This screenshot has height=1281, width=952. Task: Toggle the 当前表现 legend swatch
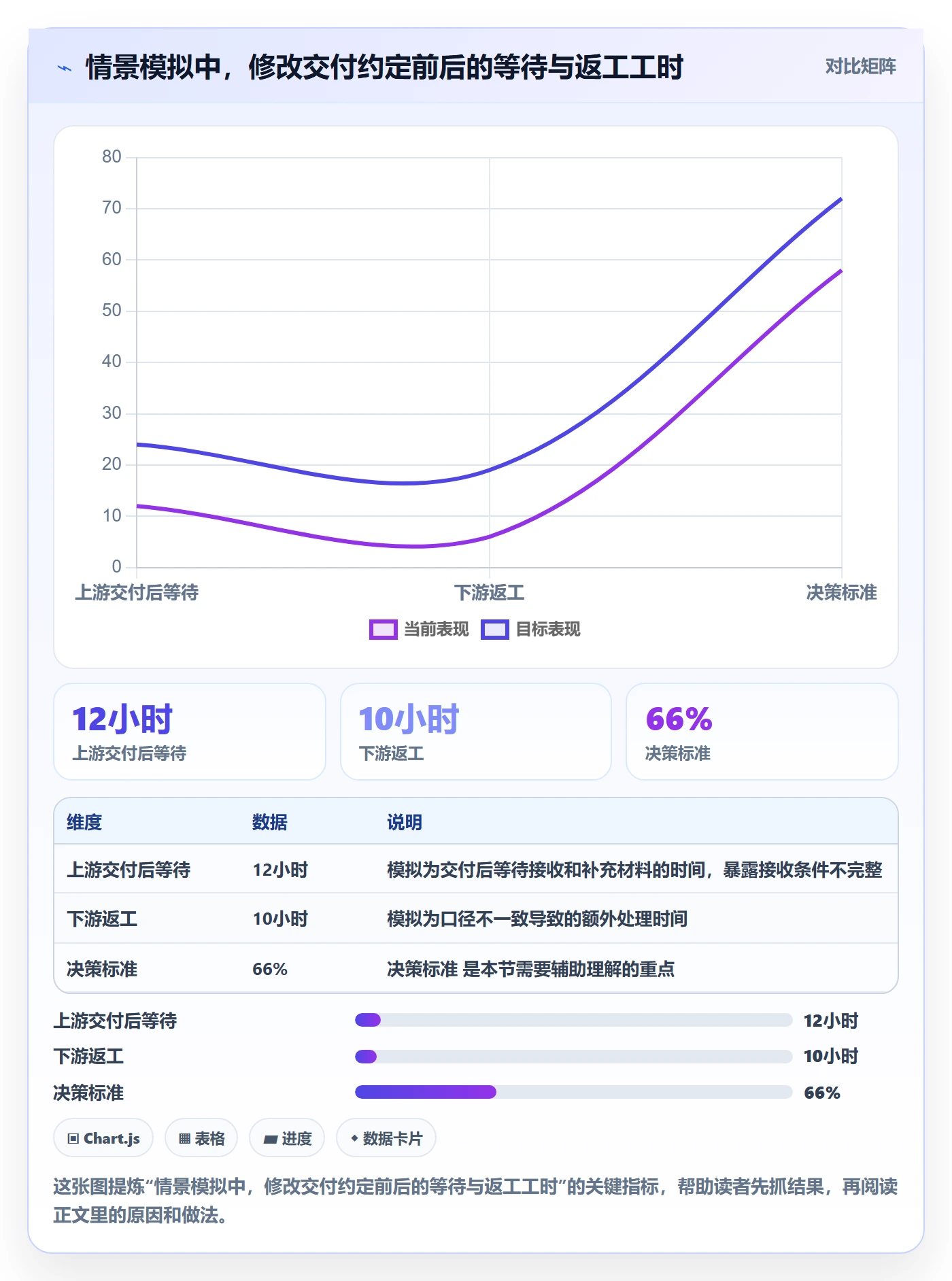tap(383, 630)
